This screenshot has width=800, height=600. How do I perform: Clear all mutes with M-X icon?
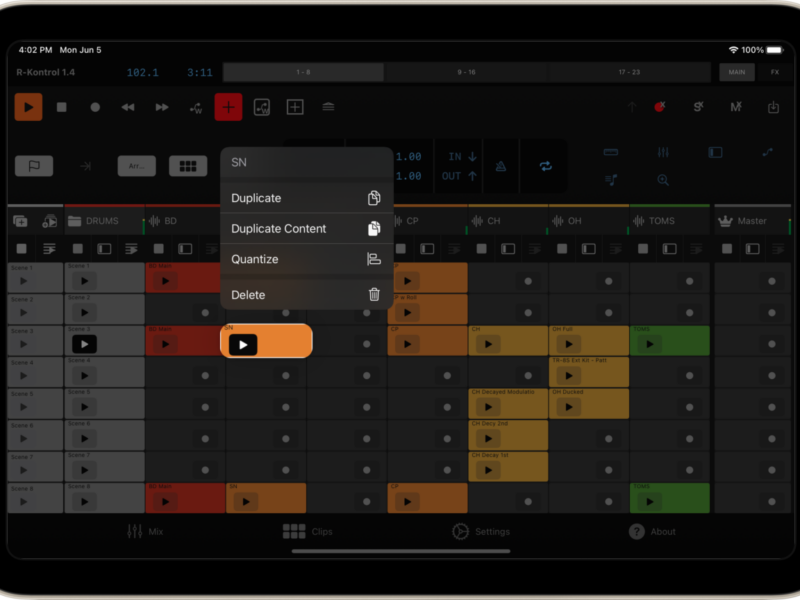tap(736, 107)
